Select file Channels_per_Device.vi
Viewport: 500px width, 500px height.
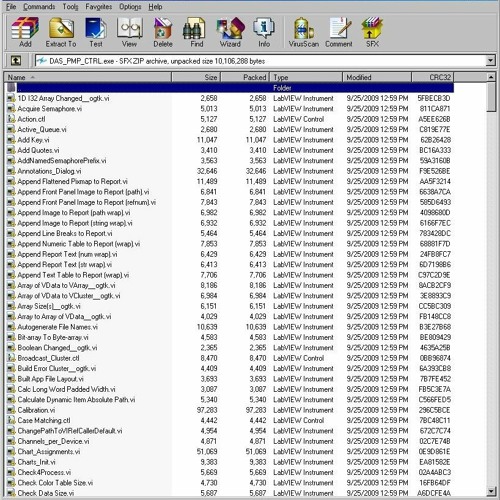54,441
